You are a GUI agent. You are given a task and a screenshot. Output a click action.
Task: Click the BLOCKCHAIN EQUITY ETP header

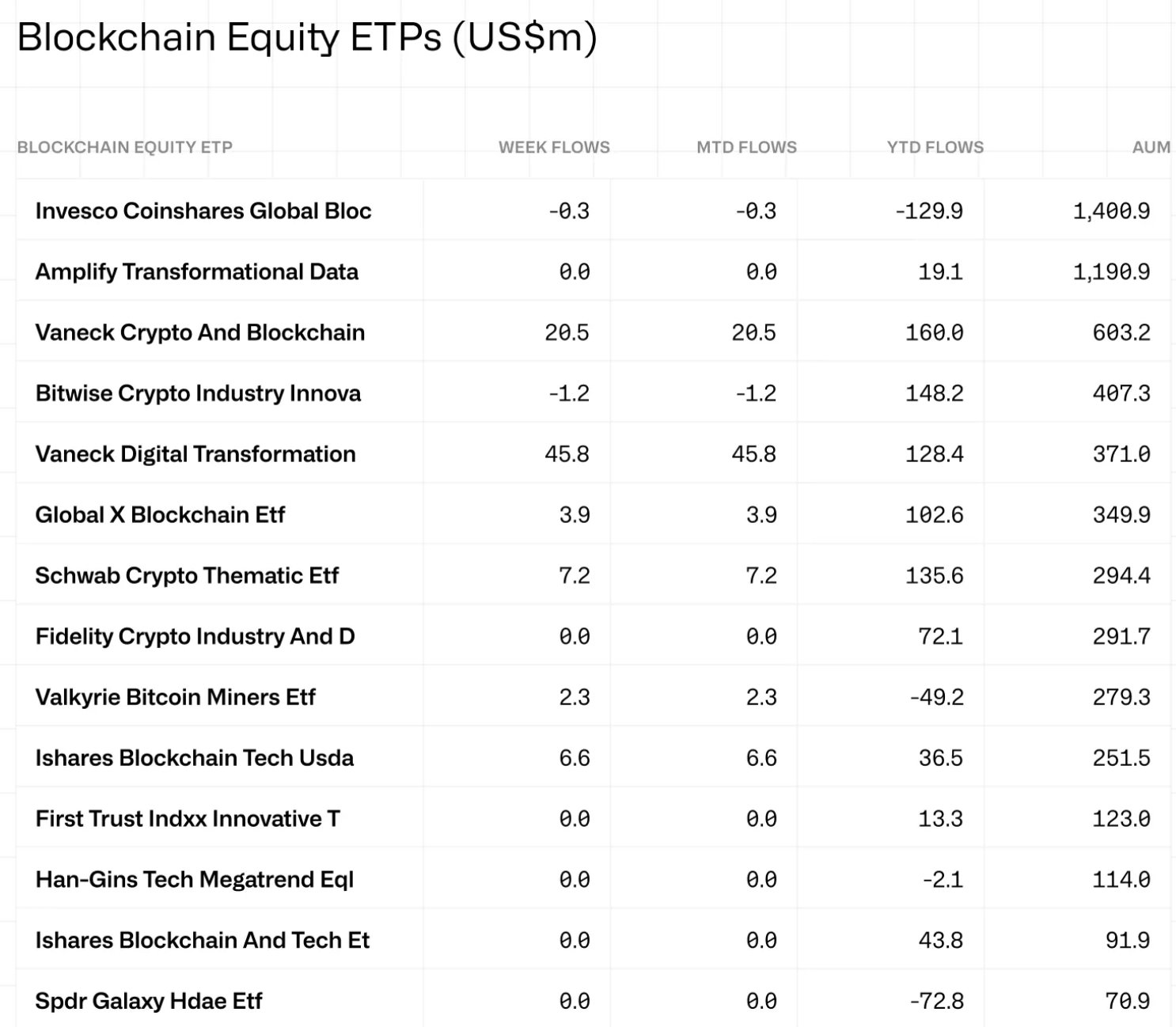click(125, 147)
